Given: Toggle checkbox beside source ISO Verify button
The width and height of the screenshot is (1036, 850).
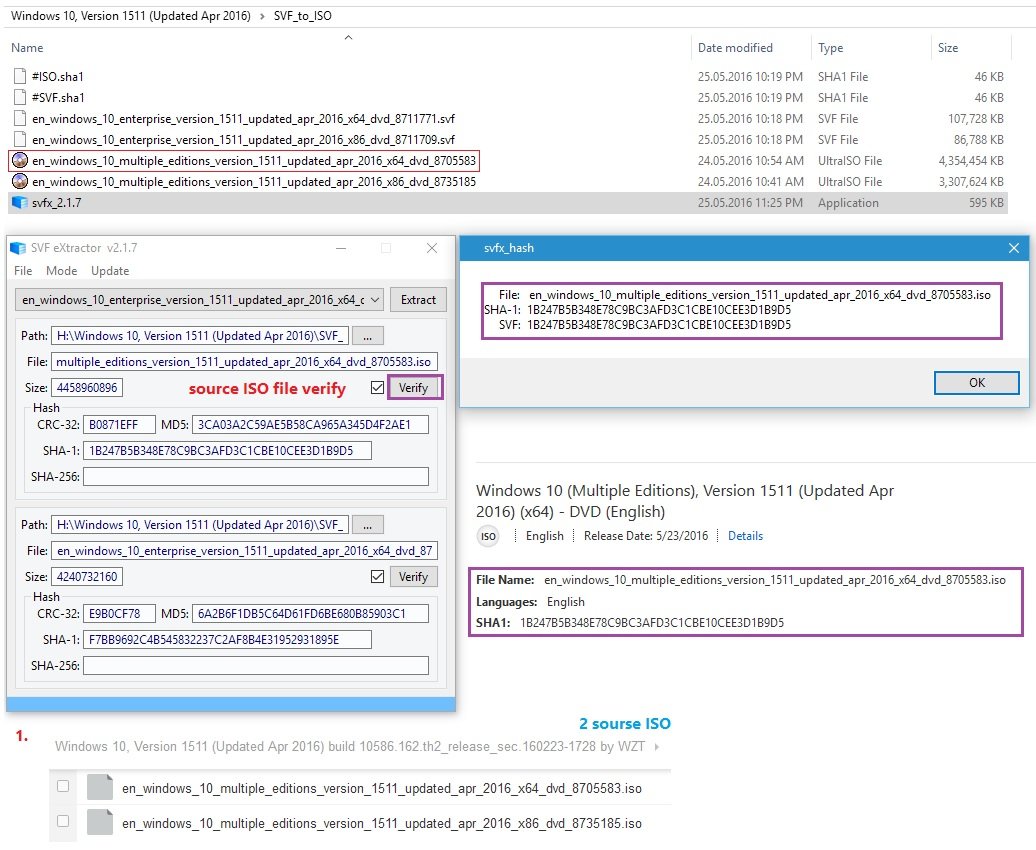Looking at the screenshot, I should click(x=377, y=388).
